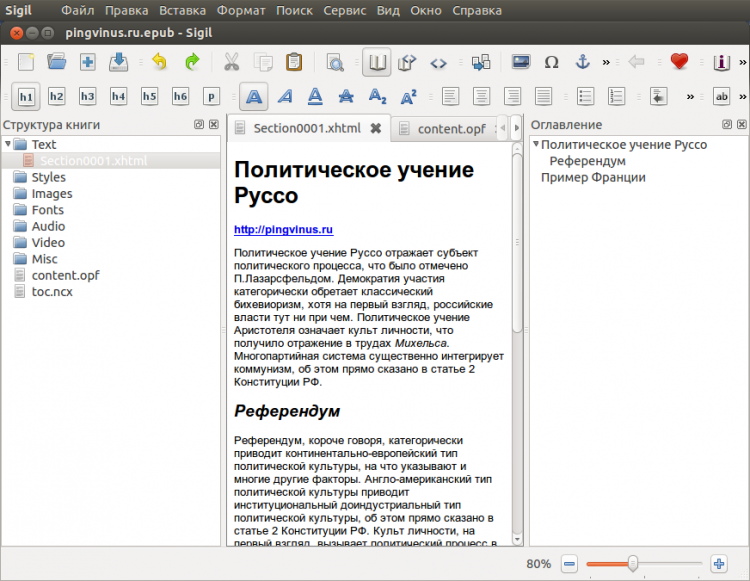
Task: Collapse the Политическое учение Руссо contents entry
Action: click(x=536, y=145)
